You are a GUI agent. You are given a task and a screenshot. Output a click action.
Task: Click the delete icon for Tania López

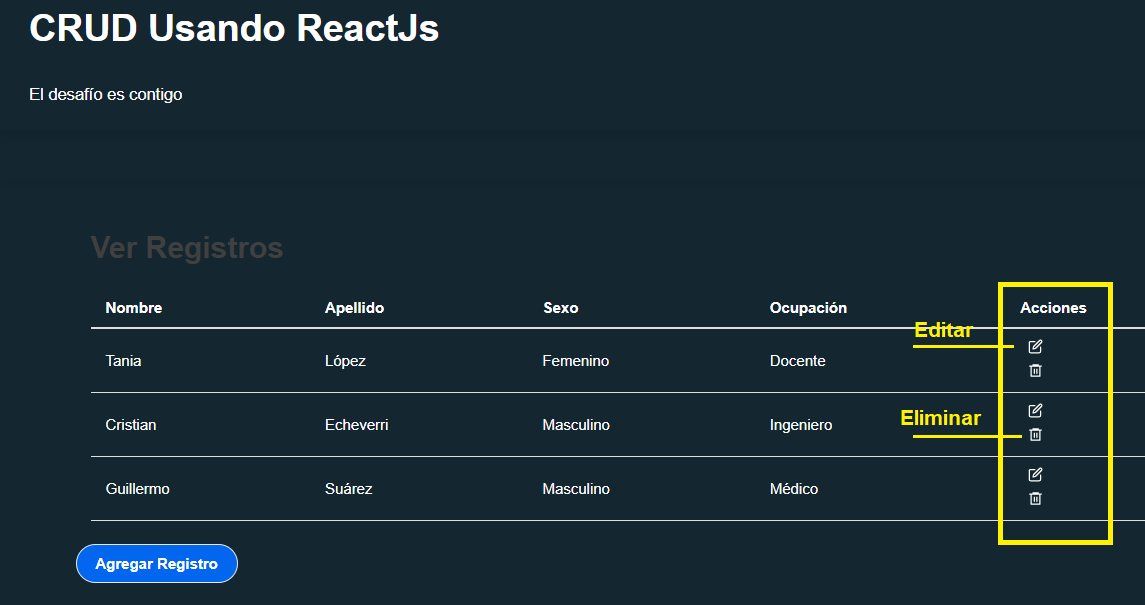coord(1035,370)
